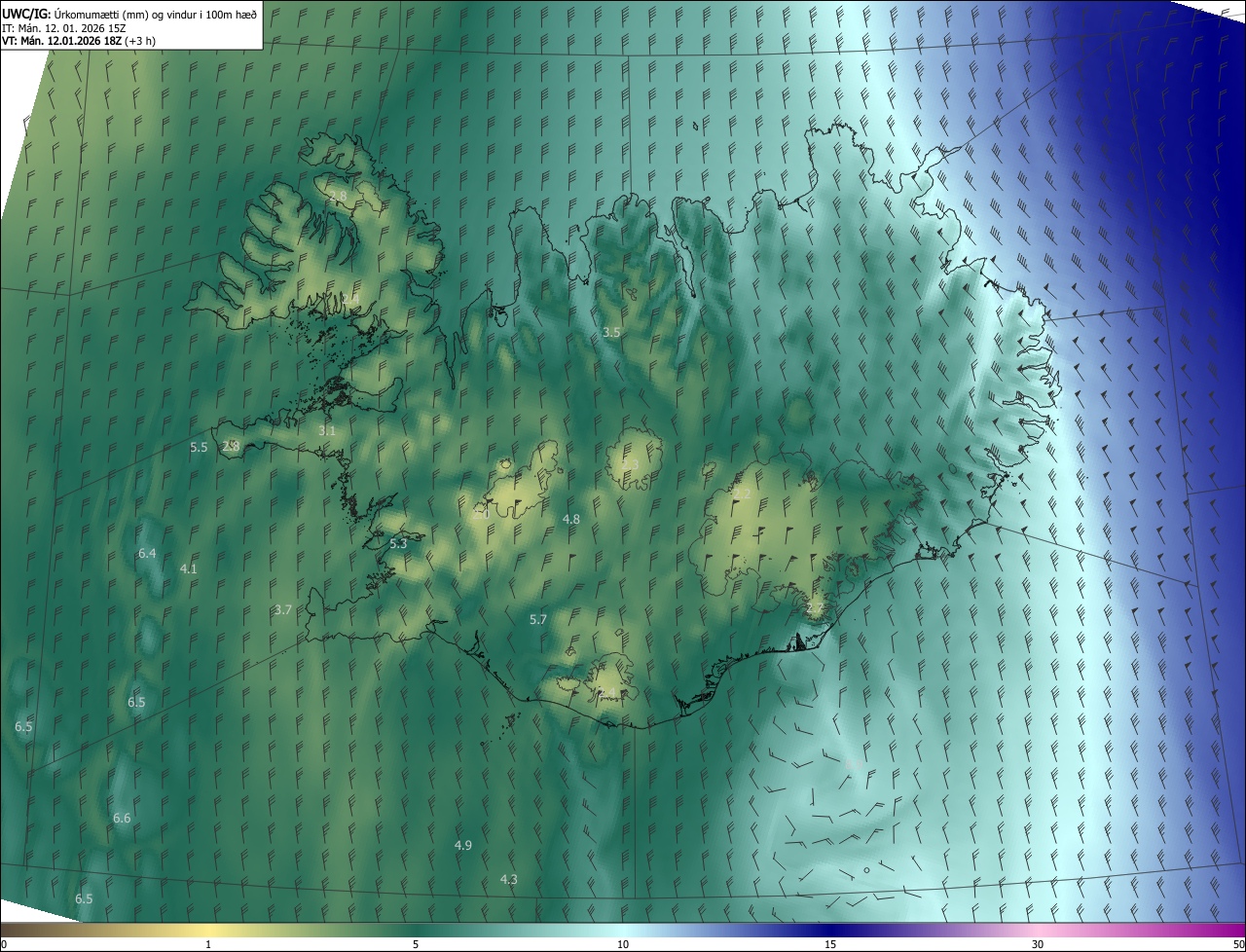Click the value label 6.4 on the map
The image size is (1246, 952).
pyautogui.click(x=147, y=554)
